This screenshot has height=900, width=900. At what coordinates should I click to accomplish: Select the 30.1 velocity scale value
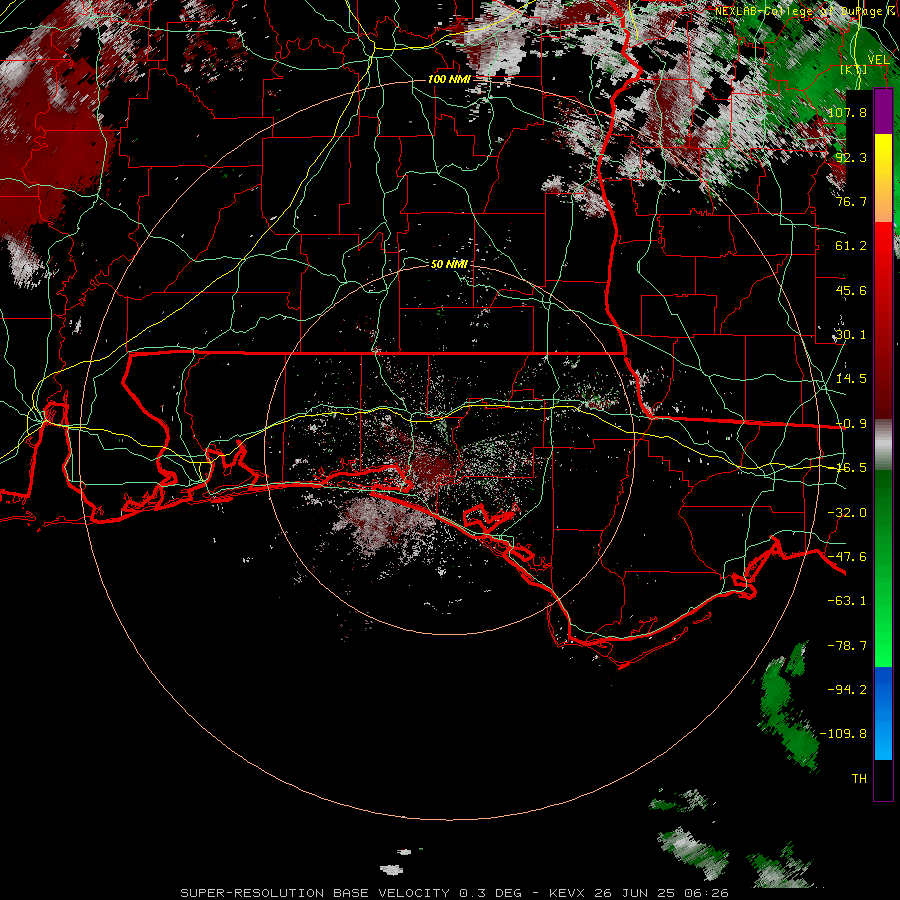(851, 335)
